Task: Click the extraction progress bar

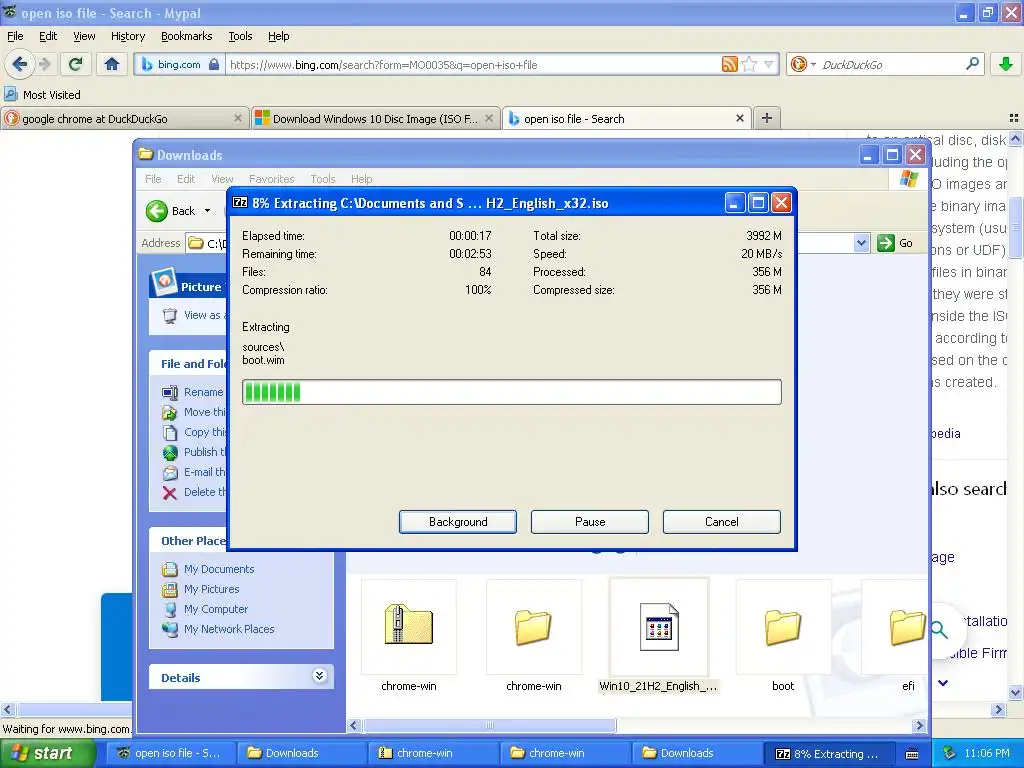Action: [x=512, y=392]
